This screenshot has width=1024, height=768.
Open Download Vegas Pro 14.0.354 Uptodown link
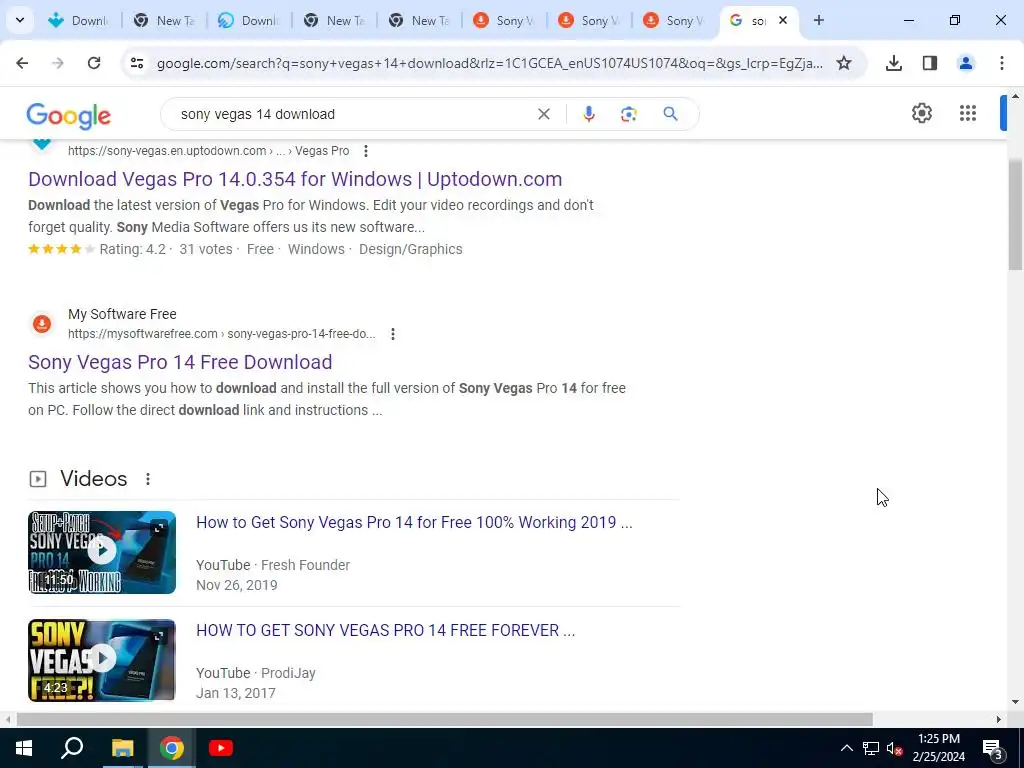point(295,179)
